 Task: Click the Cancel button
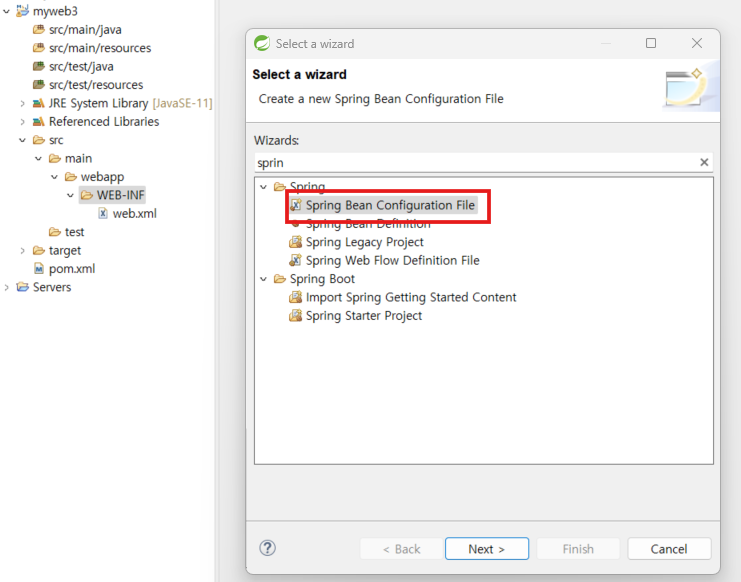click(669, 548)
